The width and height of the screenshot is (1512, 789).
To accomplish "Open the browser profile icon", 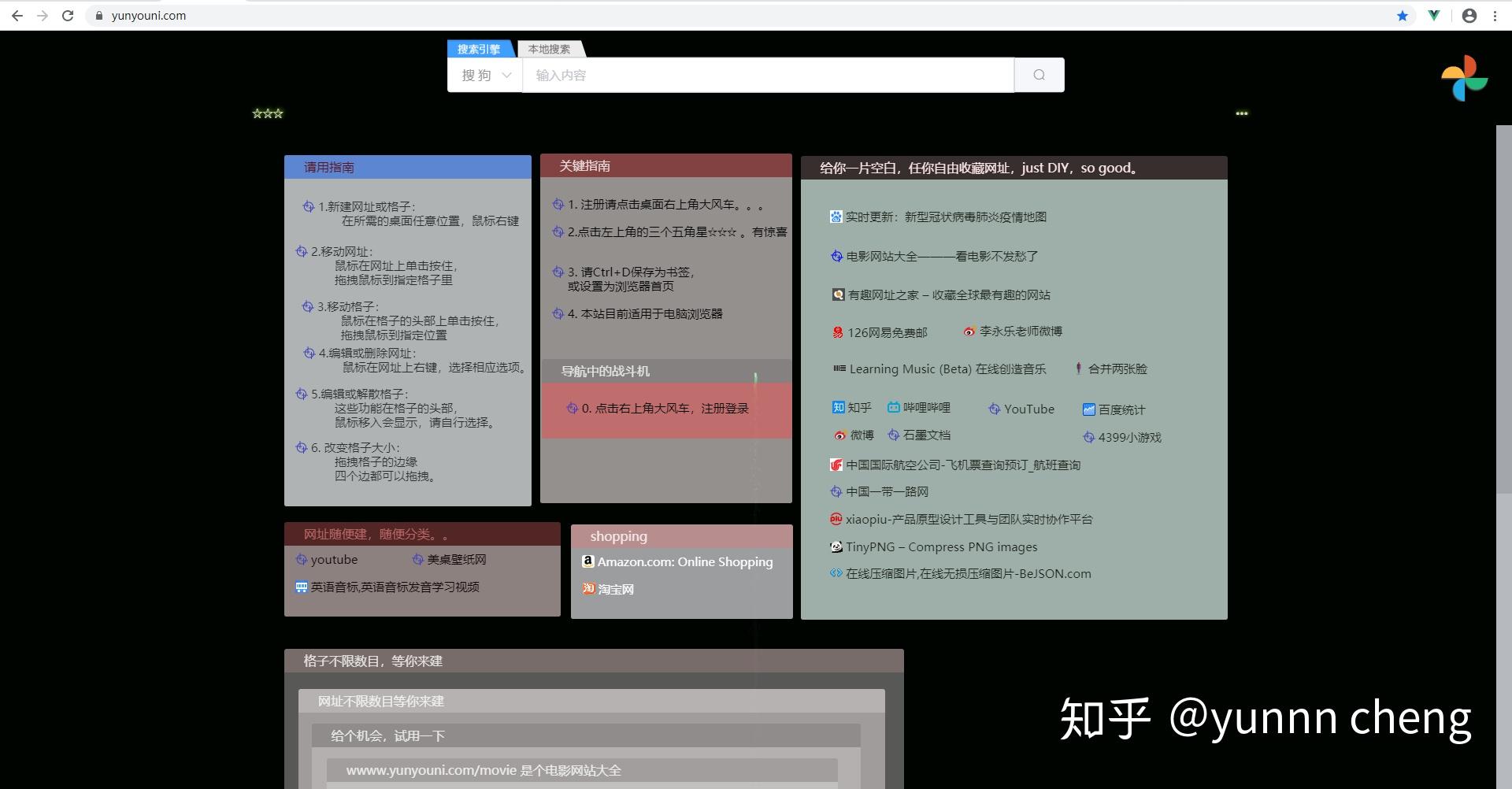I will [x=1469, y=16].
